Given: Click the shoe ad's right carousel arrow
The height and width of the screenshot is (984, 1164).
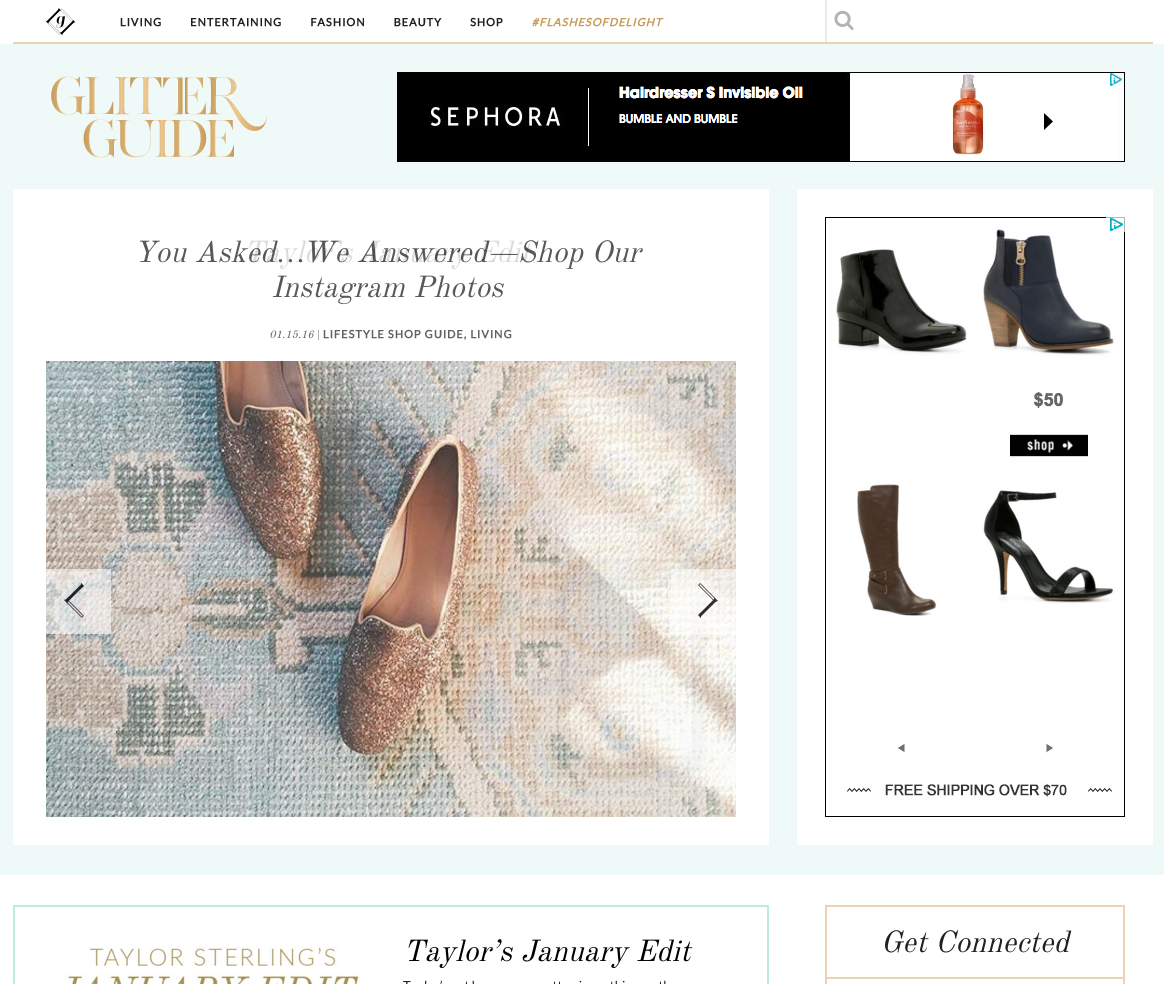Looking at the screenshot, I should point(1049,747).
